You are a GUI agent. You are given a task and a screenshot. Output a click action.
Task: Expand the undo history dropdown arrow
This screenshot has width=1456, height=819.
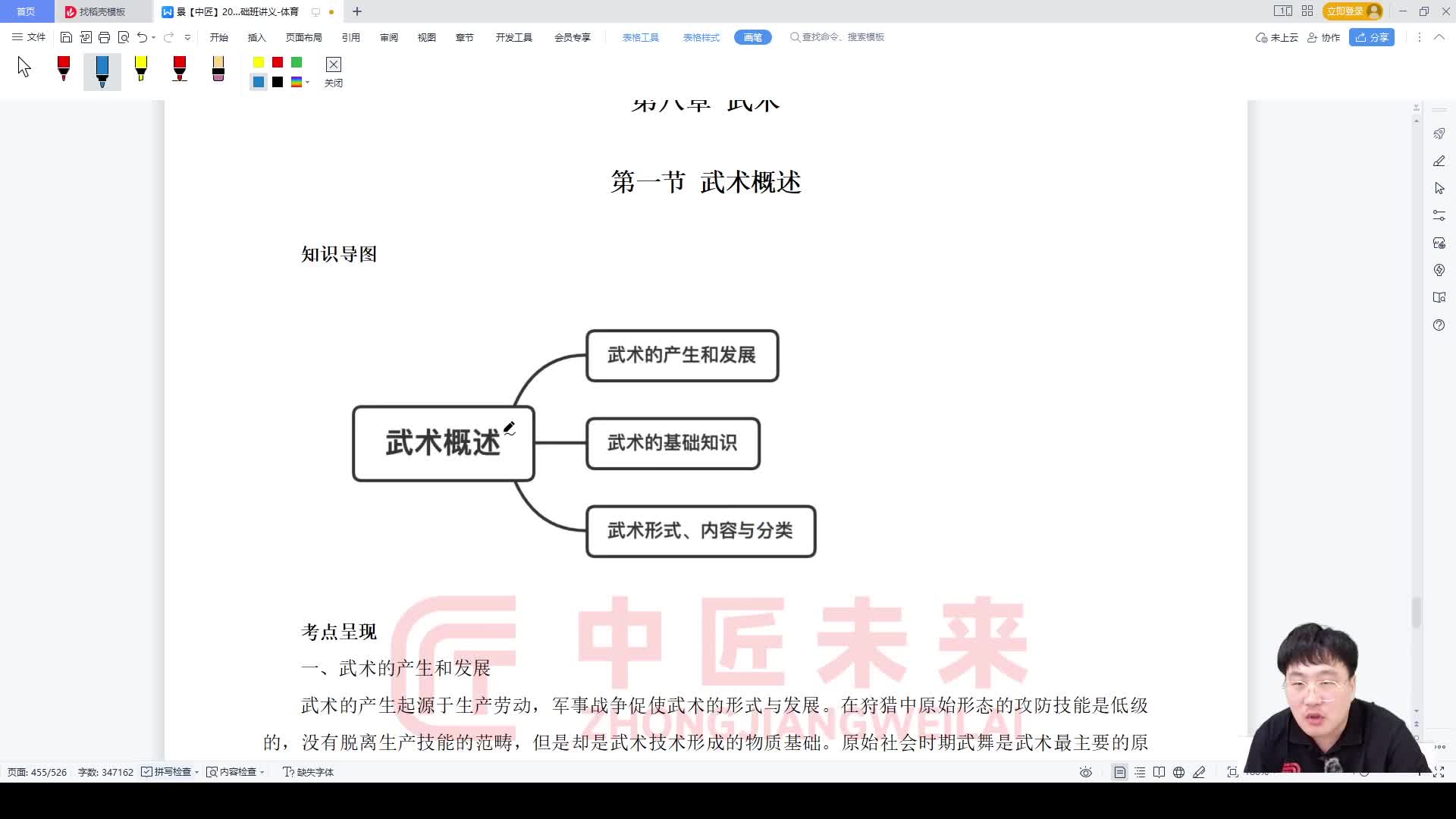click(153, 36)
